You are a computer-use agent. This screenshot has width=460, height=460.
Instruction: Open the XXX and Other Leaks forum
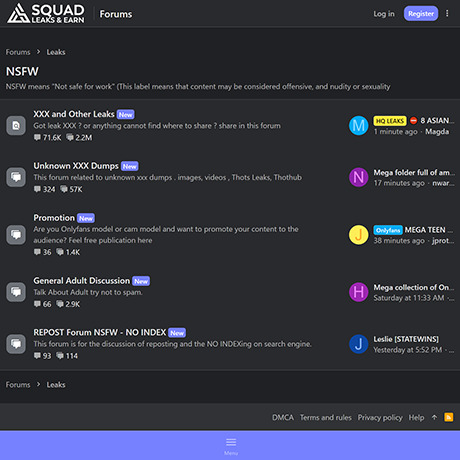(x=74, y=114)
